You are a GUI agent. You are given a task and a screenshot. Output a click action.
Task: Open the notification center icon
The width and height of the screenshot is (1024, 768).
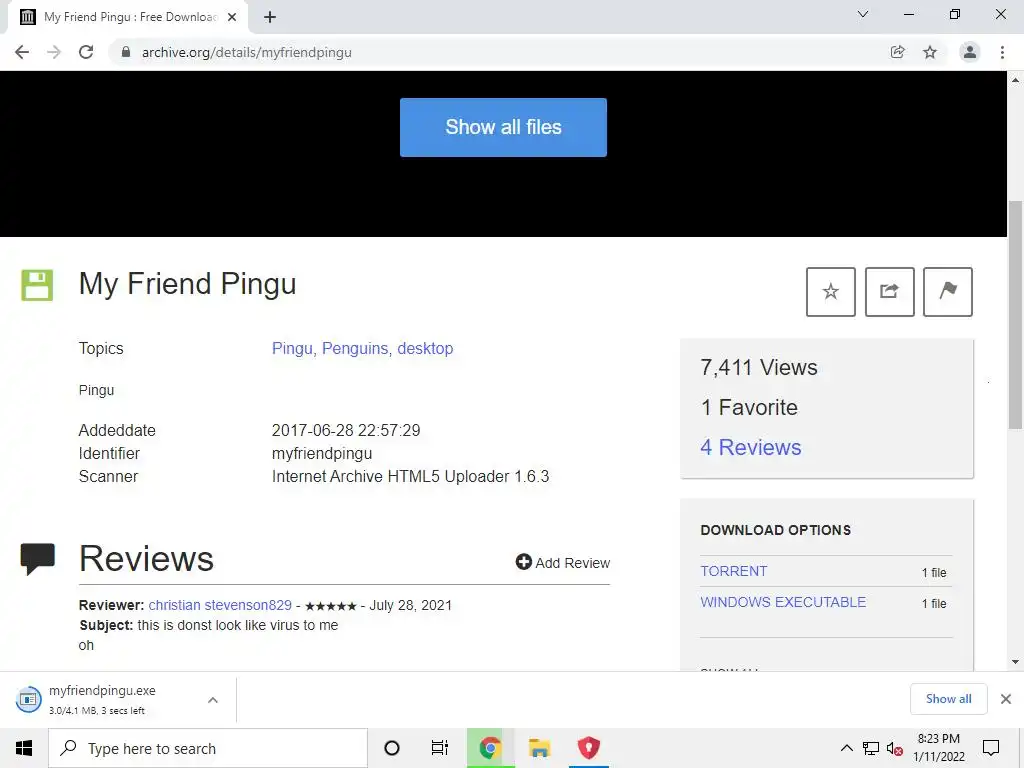[991, 748]
